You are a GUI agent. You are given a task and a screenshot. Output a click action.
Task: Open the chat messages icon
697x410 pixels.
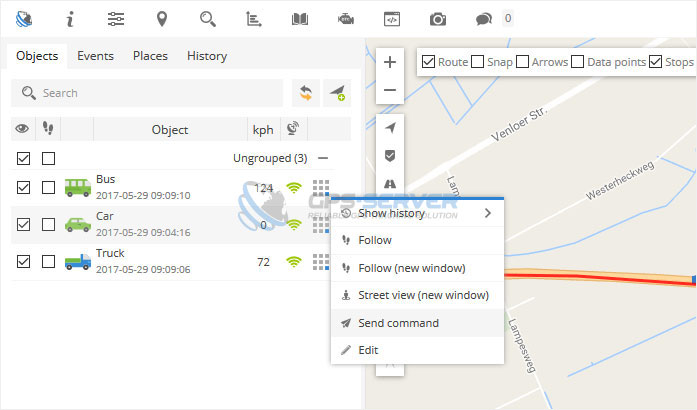pos(484,18)
